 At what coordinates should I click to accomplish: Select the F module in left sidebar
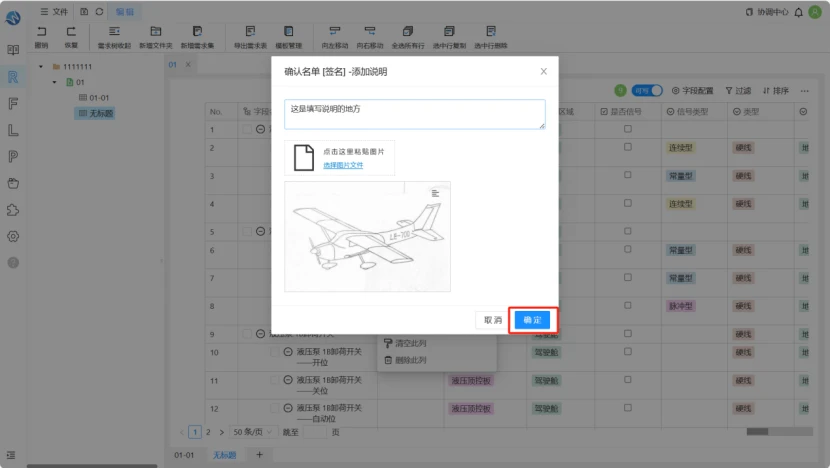coord(13,103)
